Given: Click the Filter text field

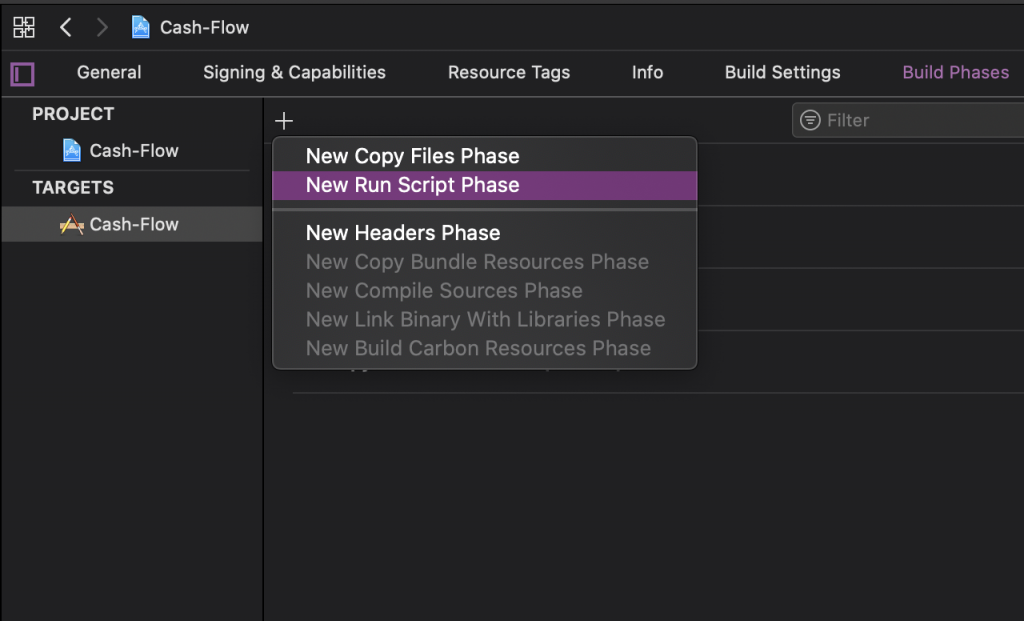Looking at the screenshot, I should 920,120.
